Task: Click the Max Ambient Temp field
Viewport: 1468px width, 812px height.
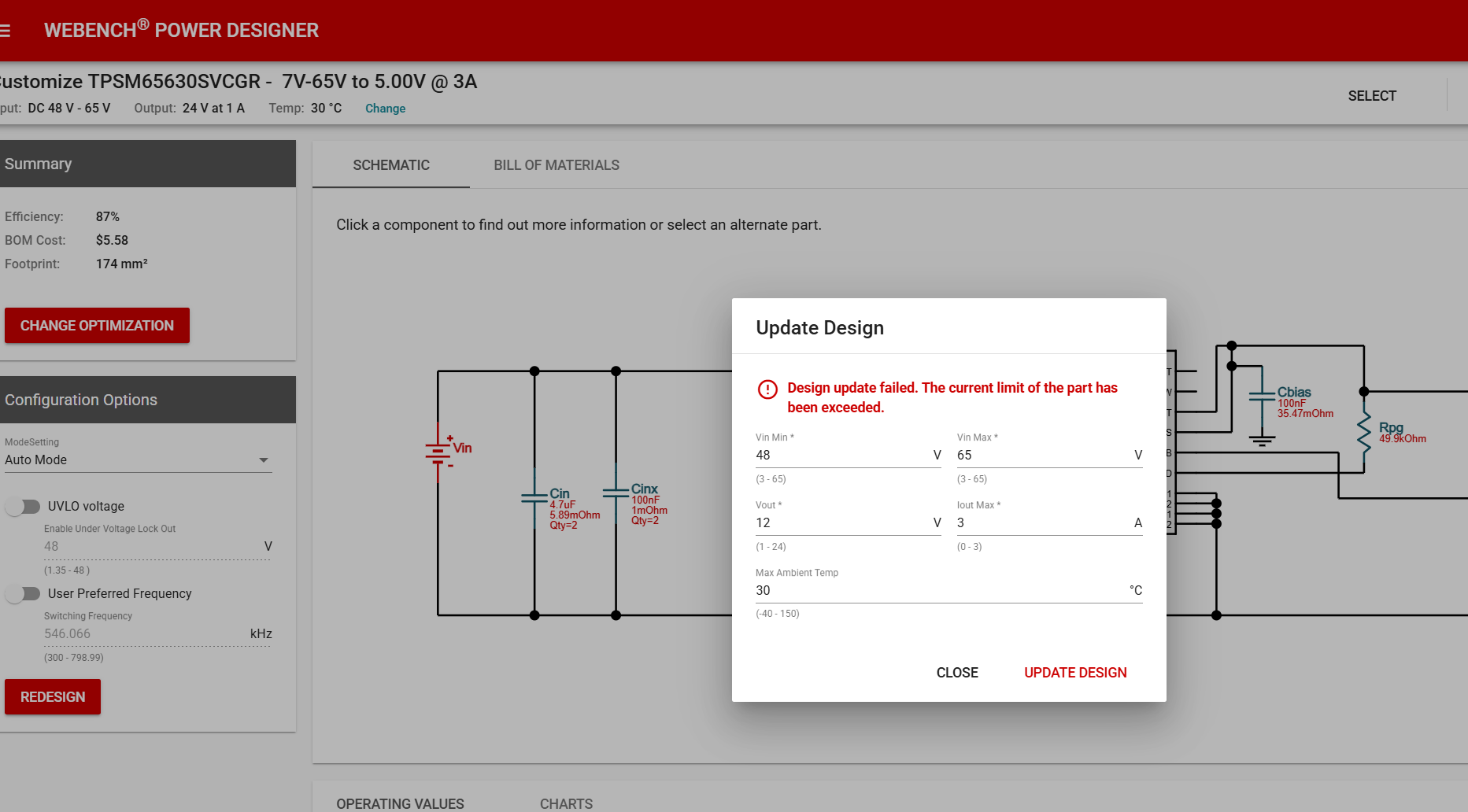Action: pos(949,591)
